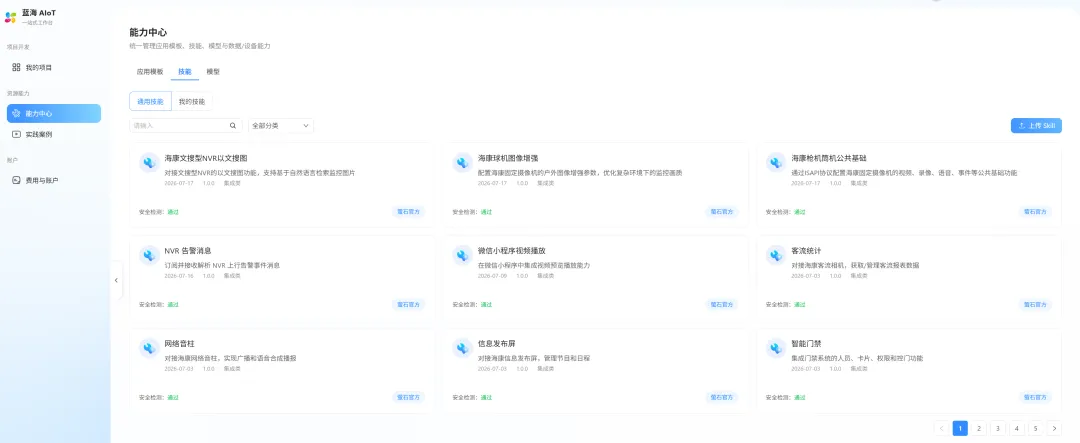Screen dimensions: 1080x443
Task: Click 萤石官方 tag on 海康枪机筒机公共基础 card
Action: point(1035,212)
